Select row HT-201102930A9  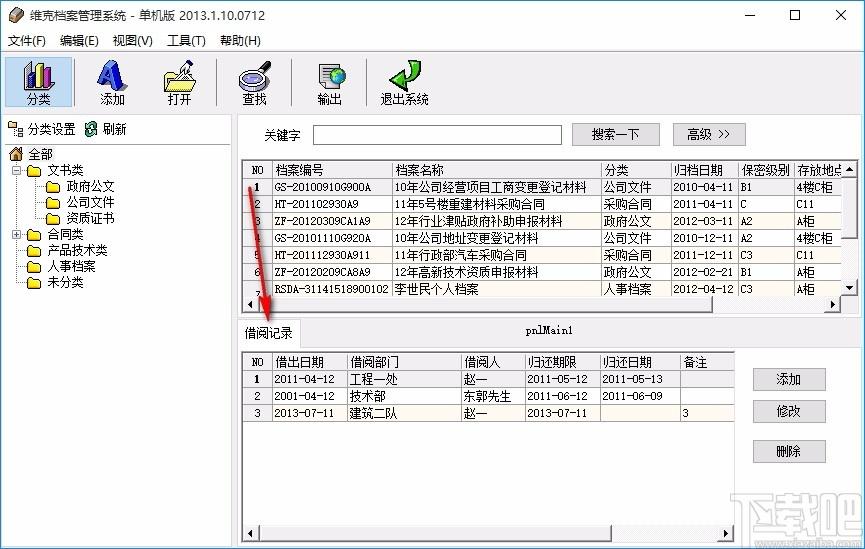click(x=542, y=204)
